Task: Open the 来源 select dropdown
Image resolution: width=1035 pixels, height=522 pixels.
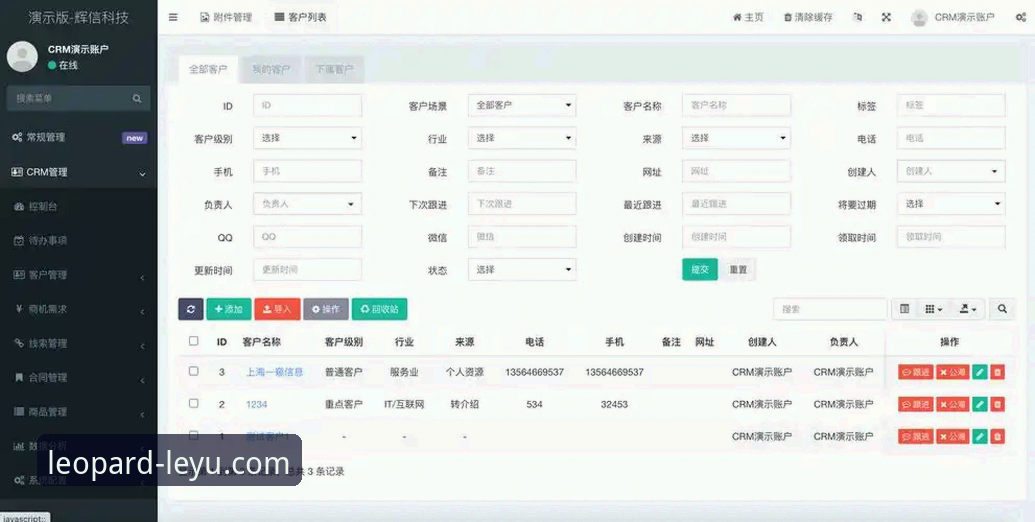Action: coord(736,138)
